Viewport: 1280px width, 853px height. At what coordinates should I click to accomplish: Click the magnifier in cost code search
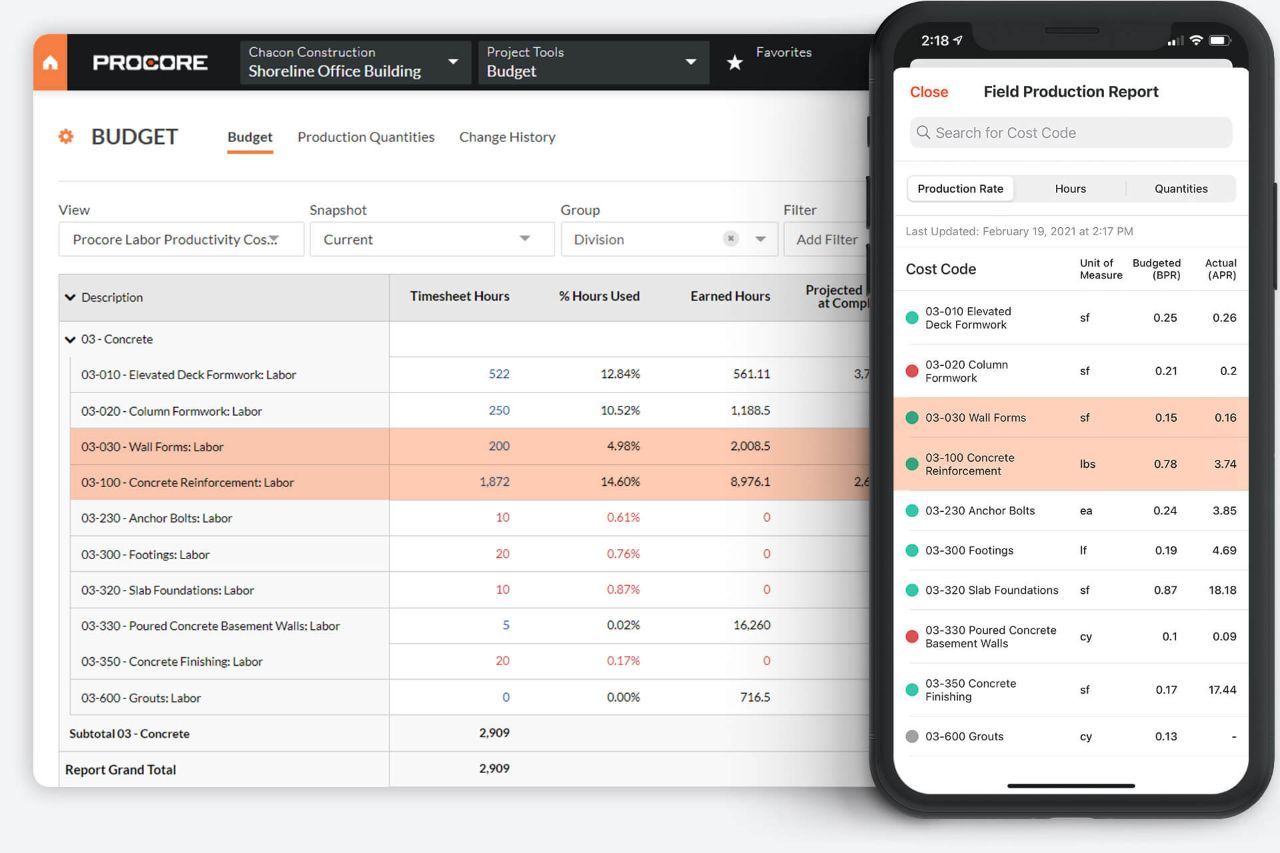coord(922,133)
